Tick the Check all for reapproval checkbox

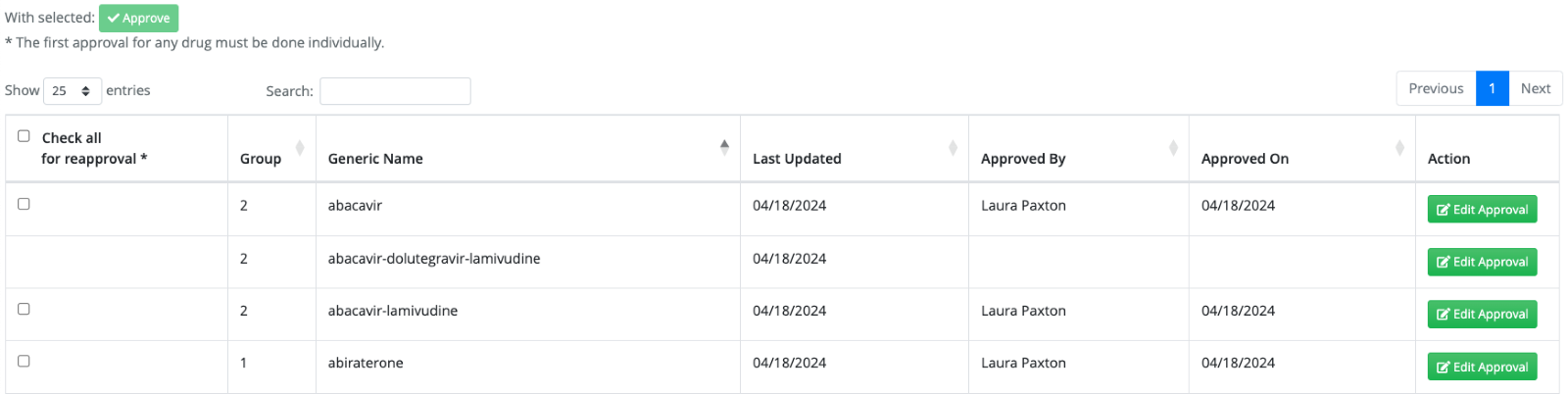click(24, 136)
